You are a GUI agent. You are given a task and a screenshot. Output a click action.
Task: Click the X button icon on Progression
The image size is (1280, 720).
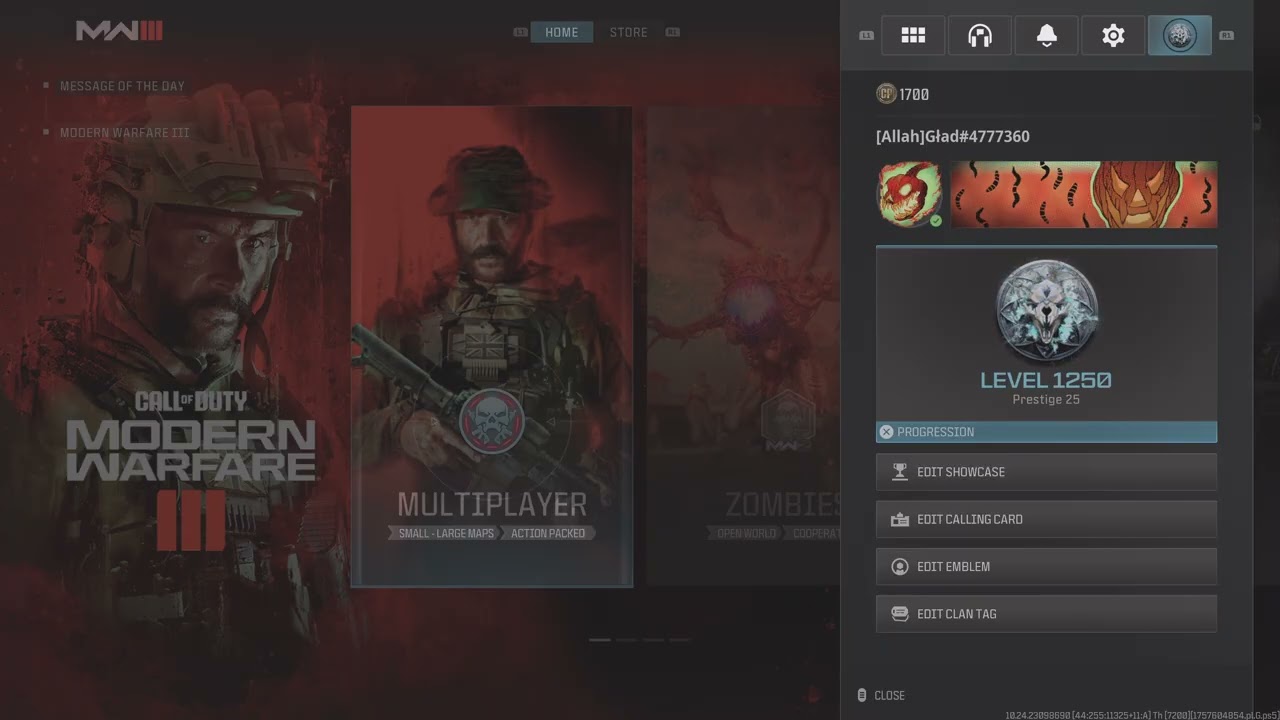point(886,432)
